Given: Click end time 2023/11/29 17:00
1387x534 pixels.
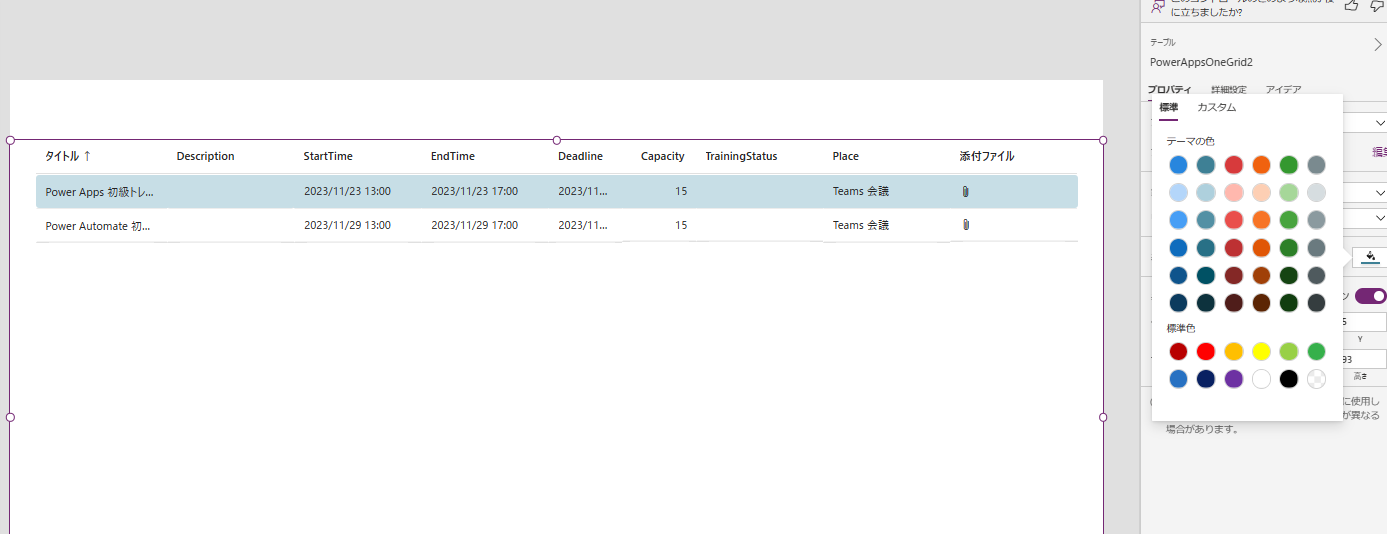Looking at the screenshot, I should point(474,225).
